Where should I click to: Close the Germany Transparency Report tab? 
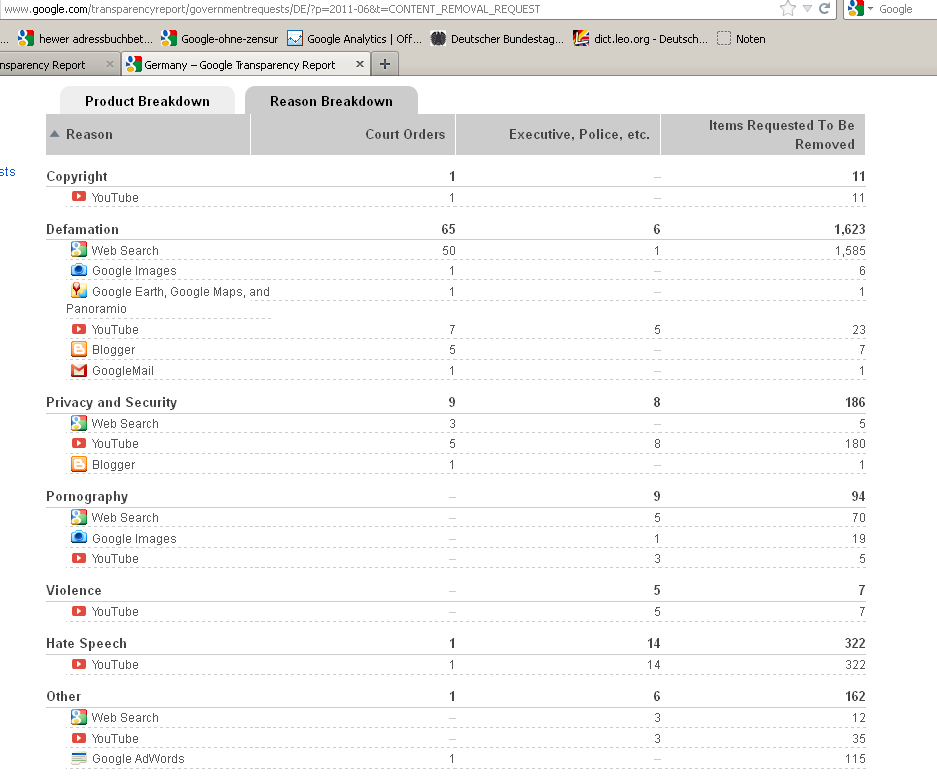359,64
